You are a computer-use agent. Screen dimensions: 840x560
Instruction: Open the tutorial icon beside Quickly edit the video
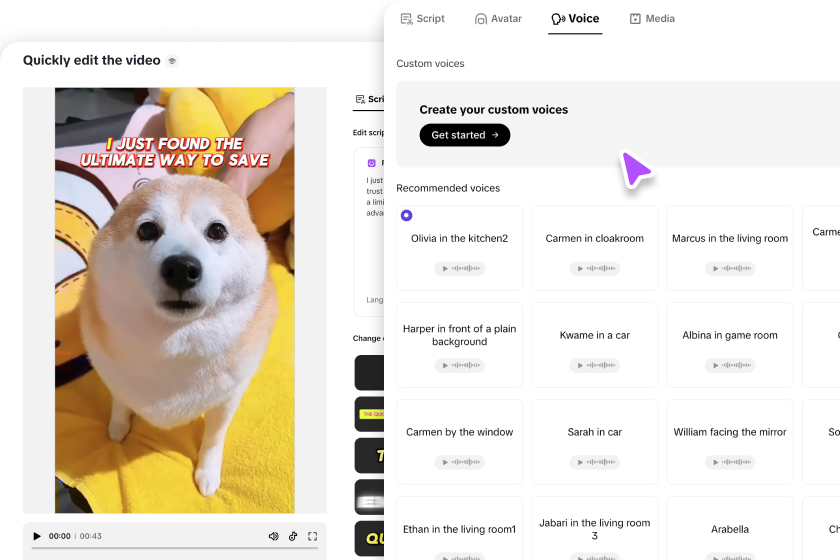(x=172, y=61)
